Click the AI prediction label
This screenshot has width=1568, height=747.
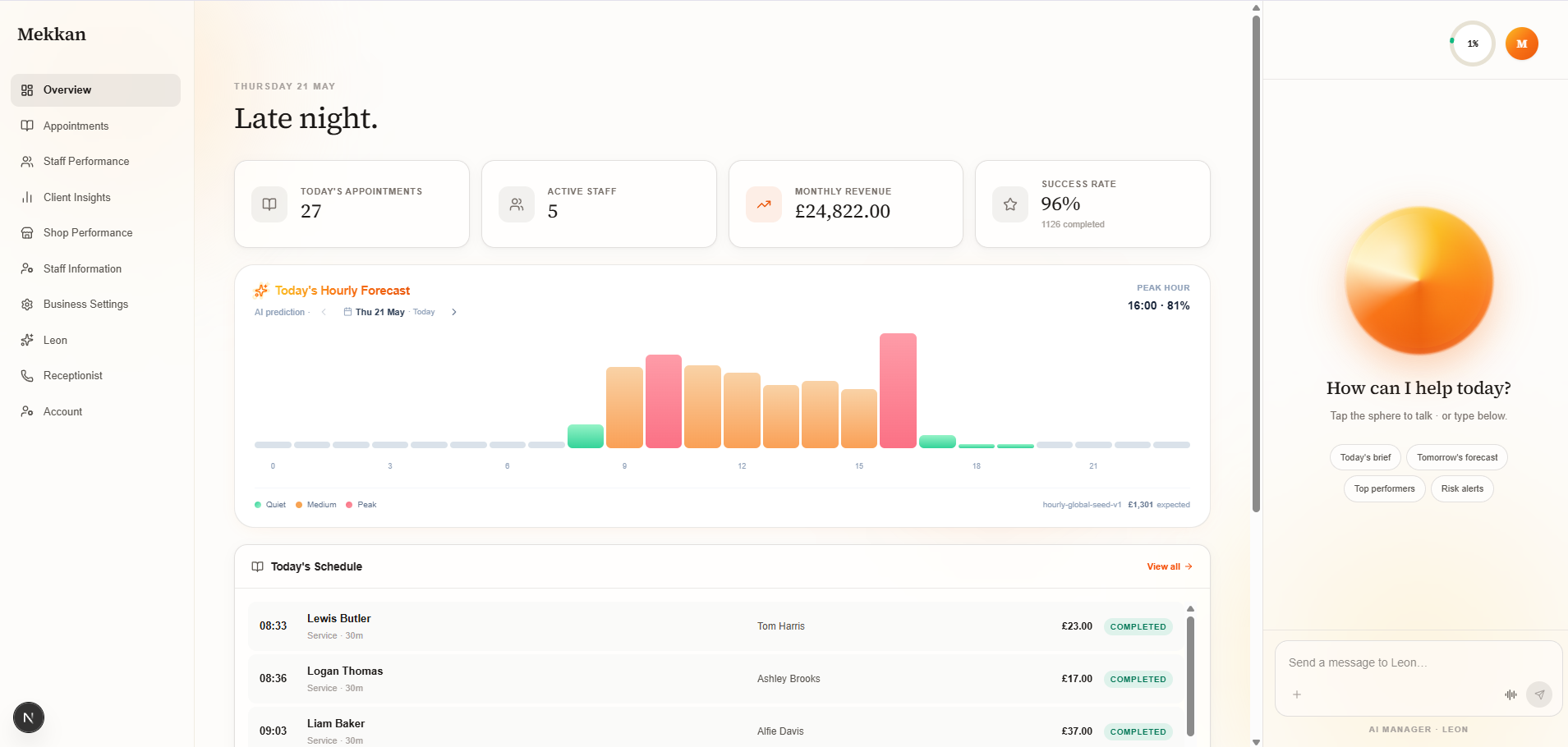point(279,312)
